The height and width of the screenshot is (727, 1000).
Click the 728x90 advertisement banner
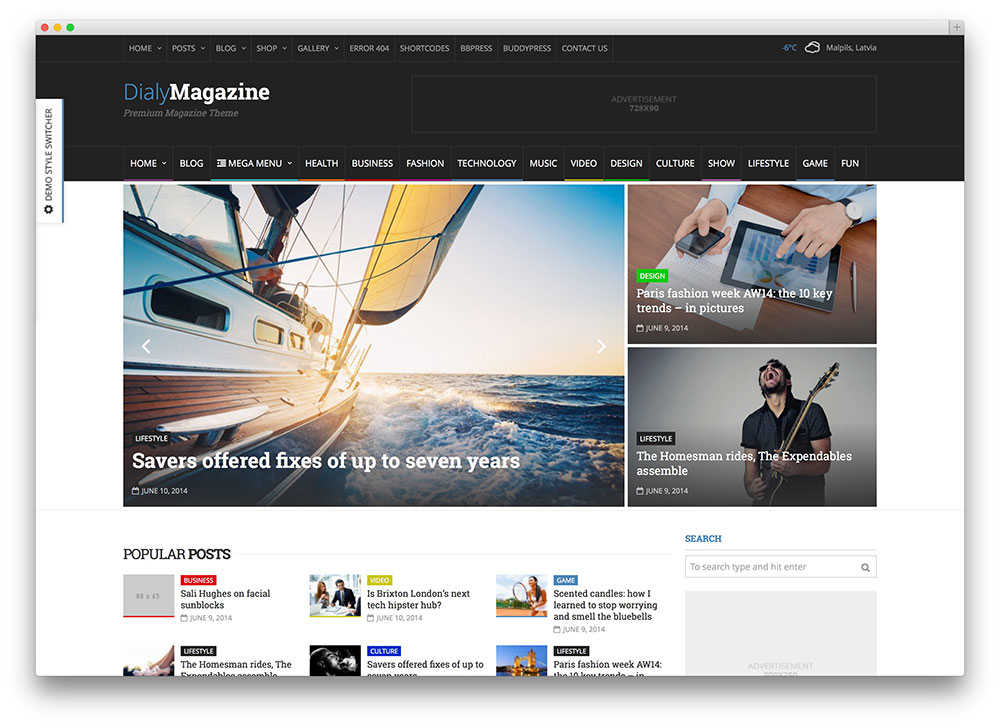643,104
